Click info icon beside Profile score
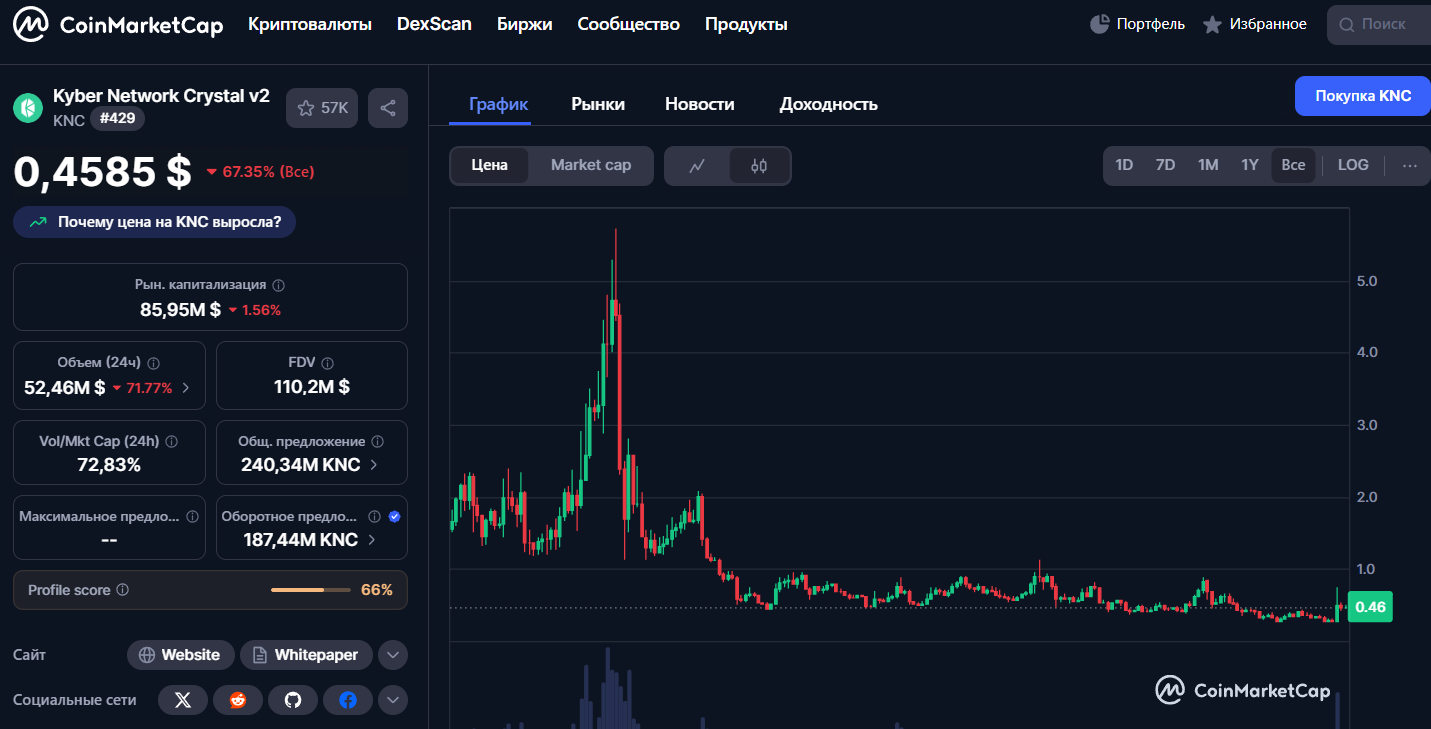1431x729 pixels. point(123,590)
